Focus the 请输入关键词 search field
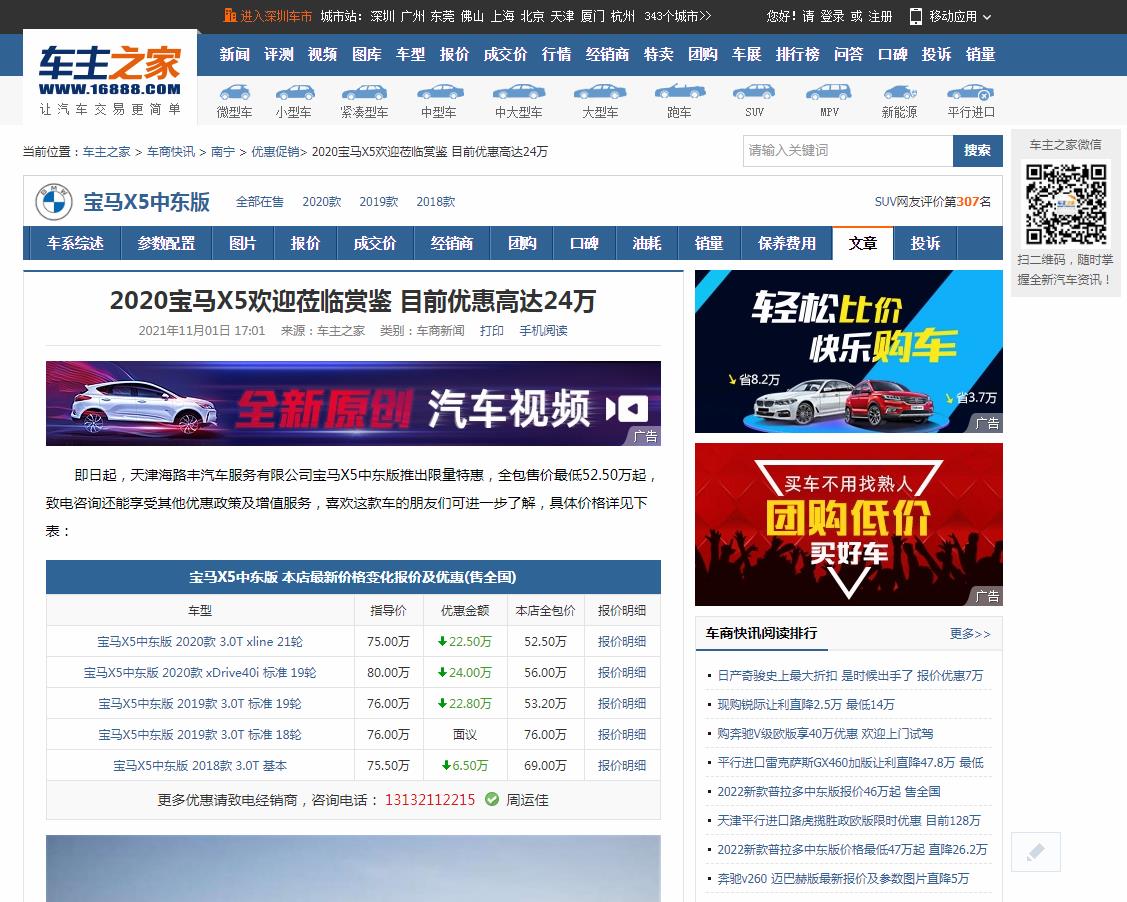The width and height of the screenshot is (1127, 902). tap(848, 151)
